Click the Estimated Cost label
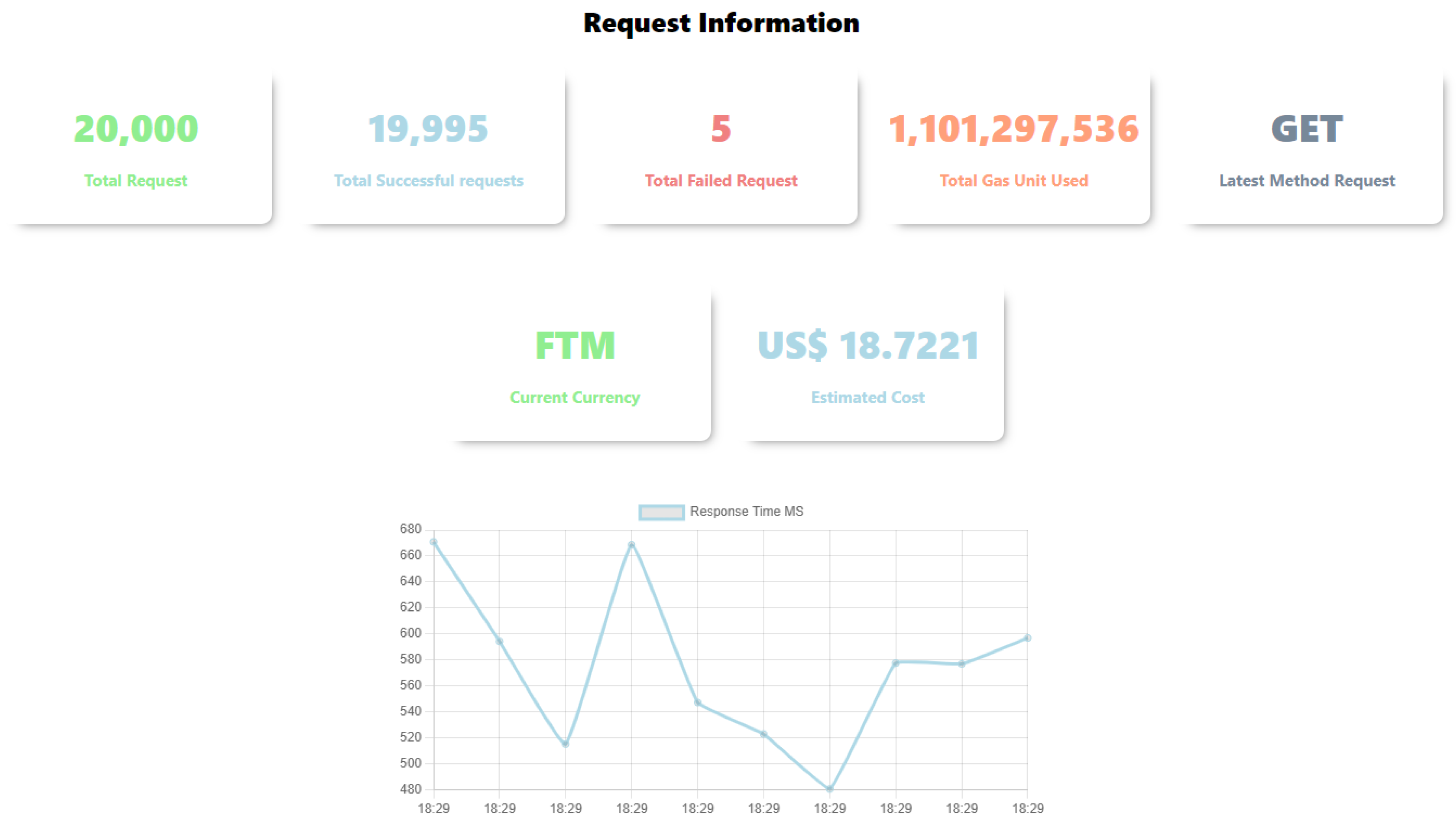The image size is (1456, 822). [x=868, y=398]
